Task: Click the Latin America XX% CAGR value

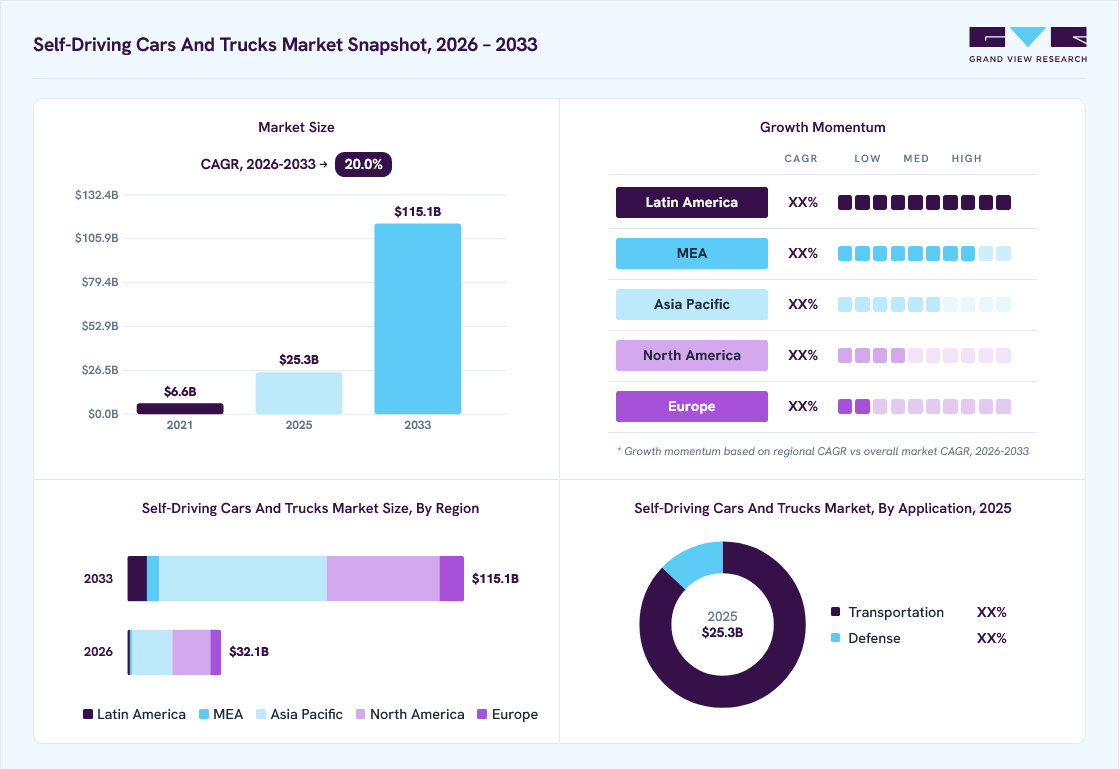Action: (x=803, y=202)
